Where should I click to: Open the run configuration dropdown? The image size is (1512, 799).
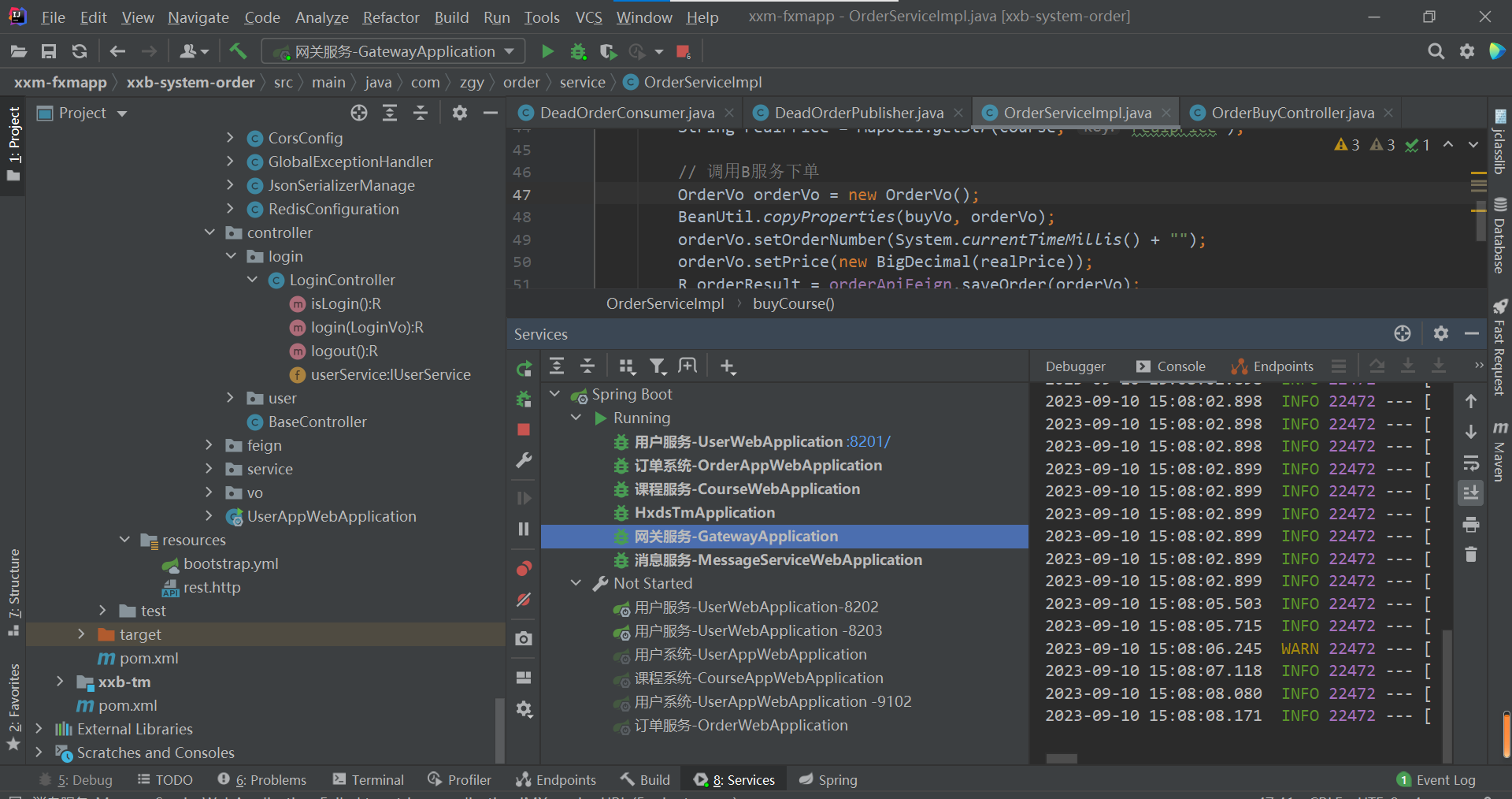pyautogui.click(x=393, y=51)
